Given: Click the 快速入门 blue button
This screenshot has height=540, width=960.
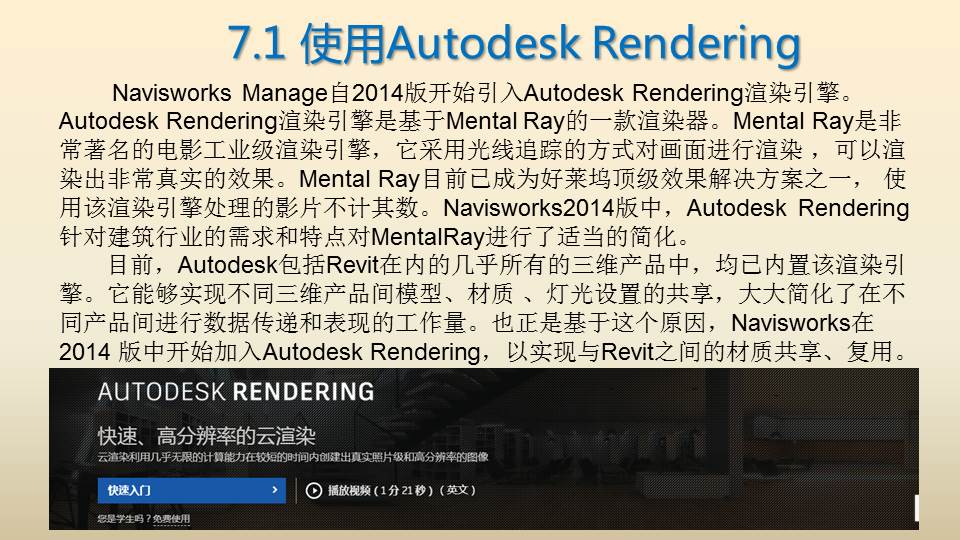Looking at the screenshot, I should tap(192, 490).
